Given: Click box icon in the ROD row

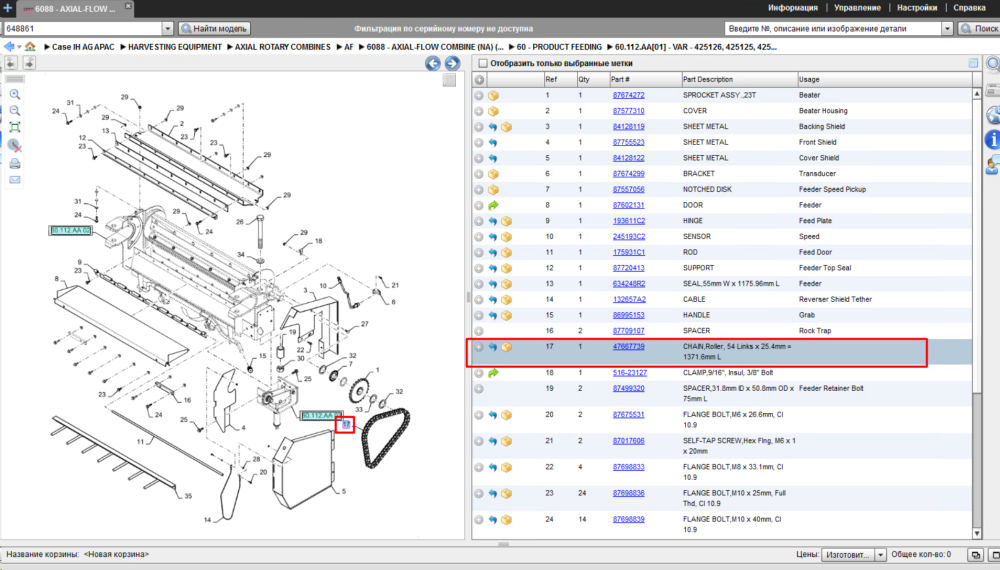Looking at the screenshot, I should point(506,252).
